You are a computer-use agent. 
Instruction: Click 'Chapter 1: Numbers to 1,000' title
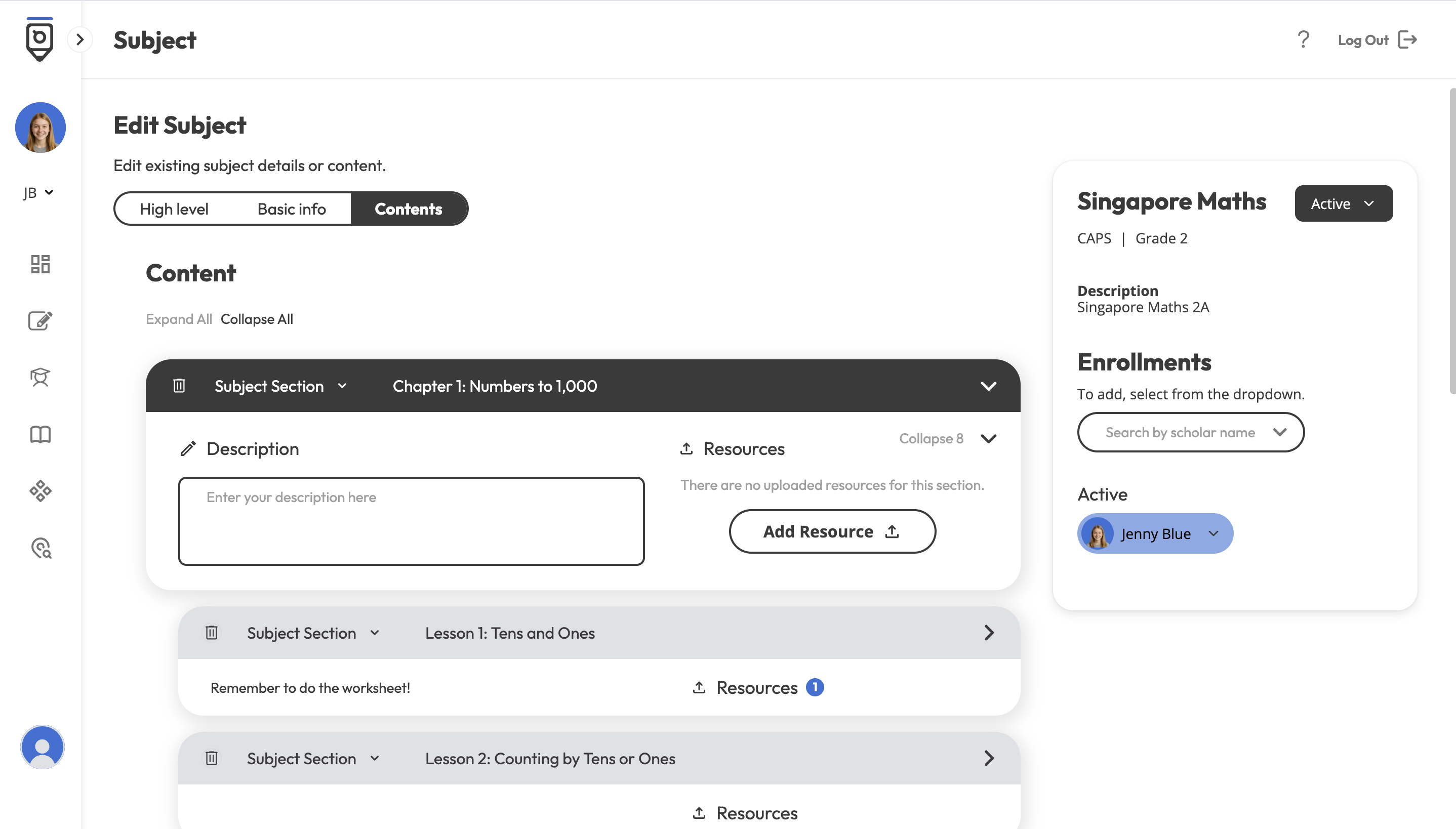point(495,386)
